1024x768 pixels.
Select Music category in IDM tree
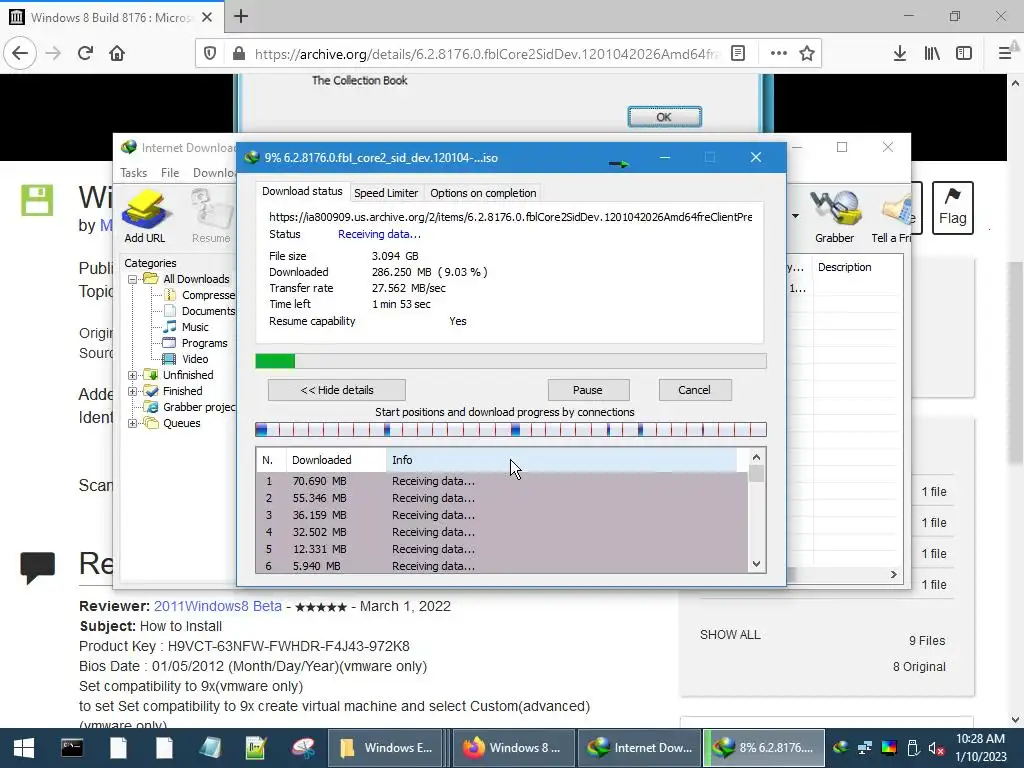point(195,327)
